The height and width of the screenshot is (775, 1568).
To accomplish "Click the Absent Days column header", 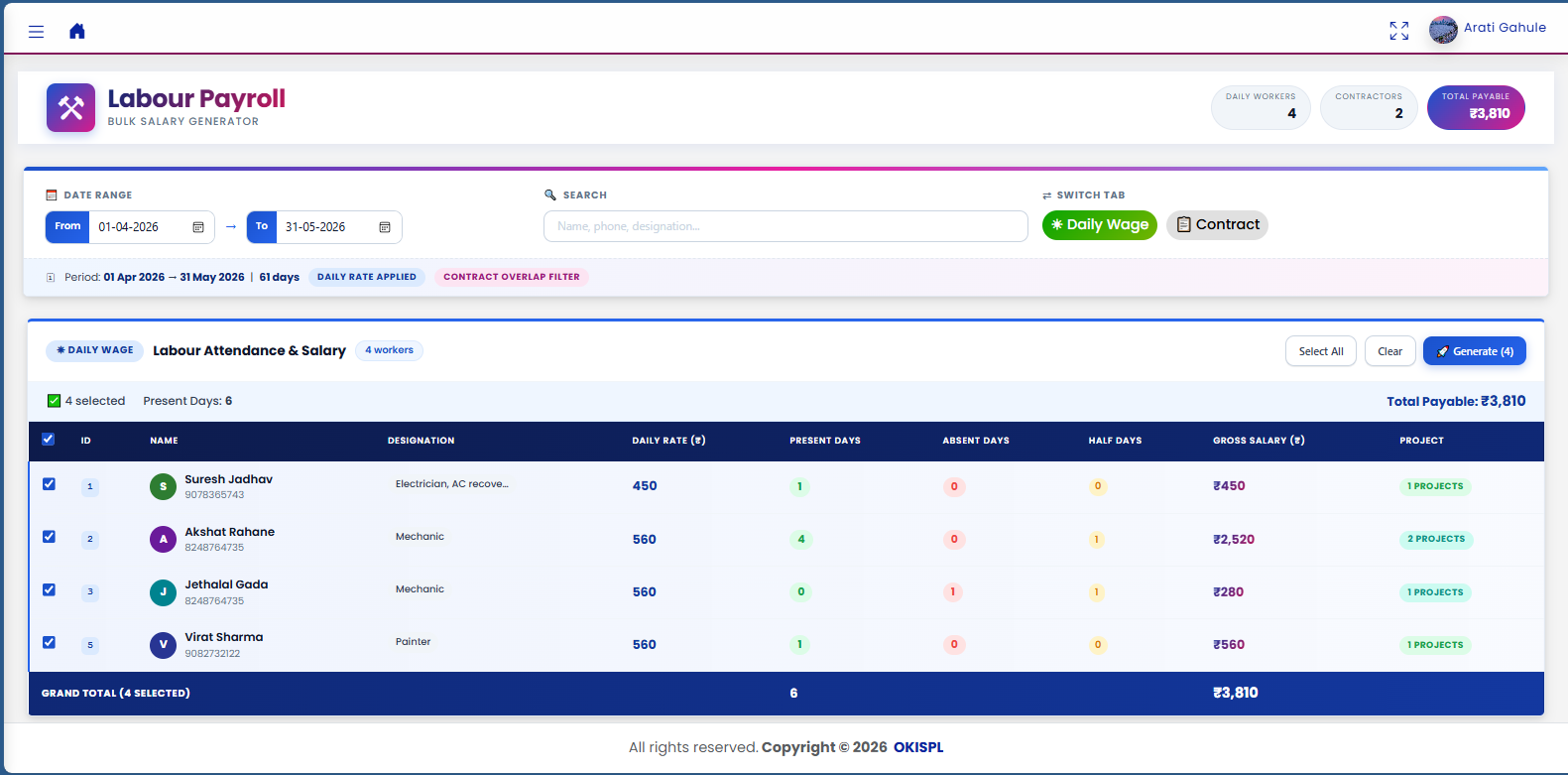I will click(976, 441).
